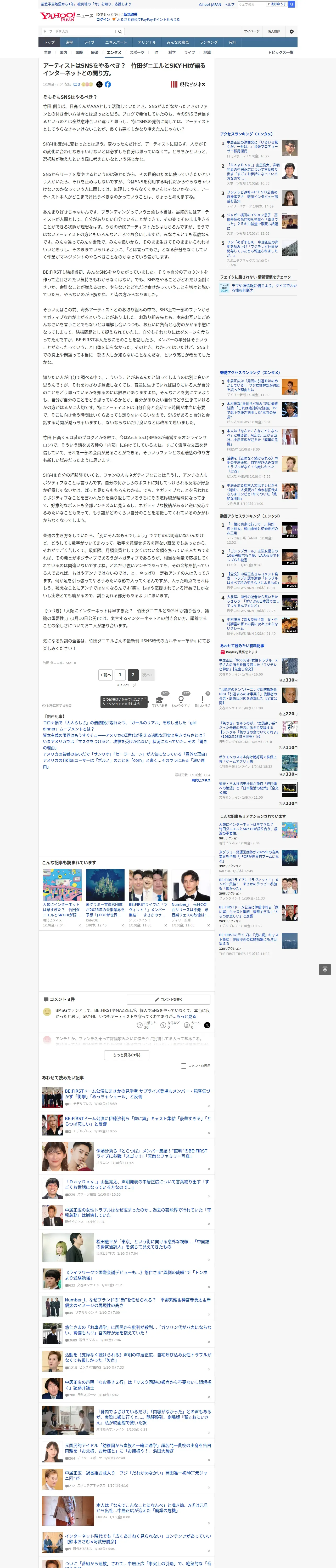Image resolution: width=336 pixels, height=1568 pixels.
Task: Select the 国際 category tab
Action: pos(79,52)
